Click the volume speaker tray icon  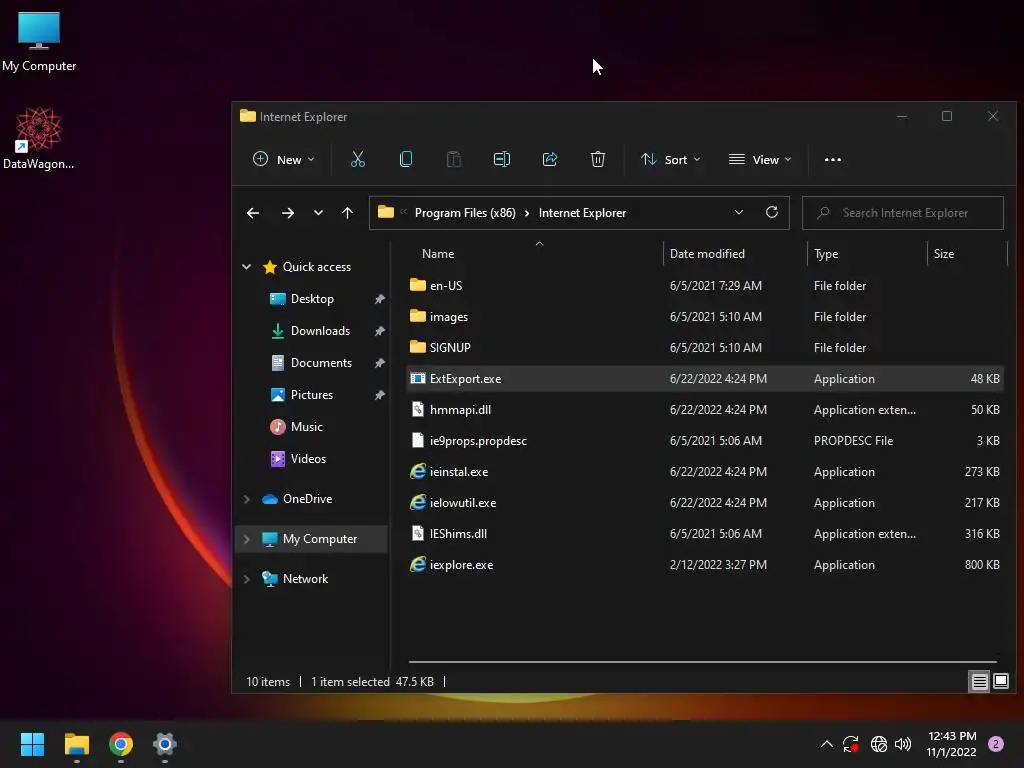903,744
